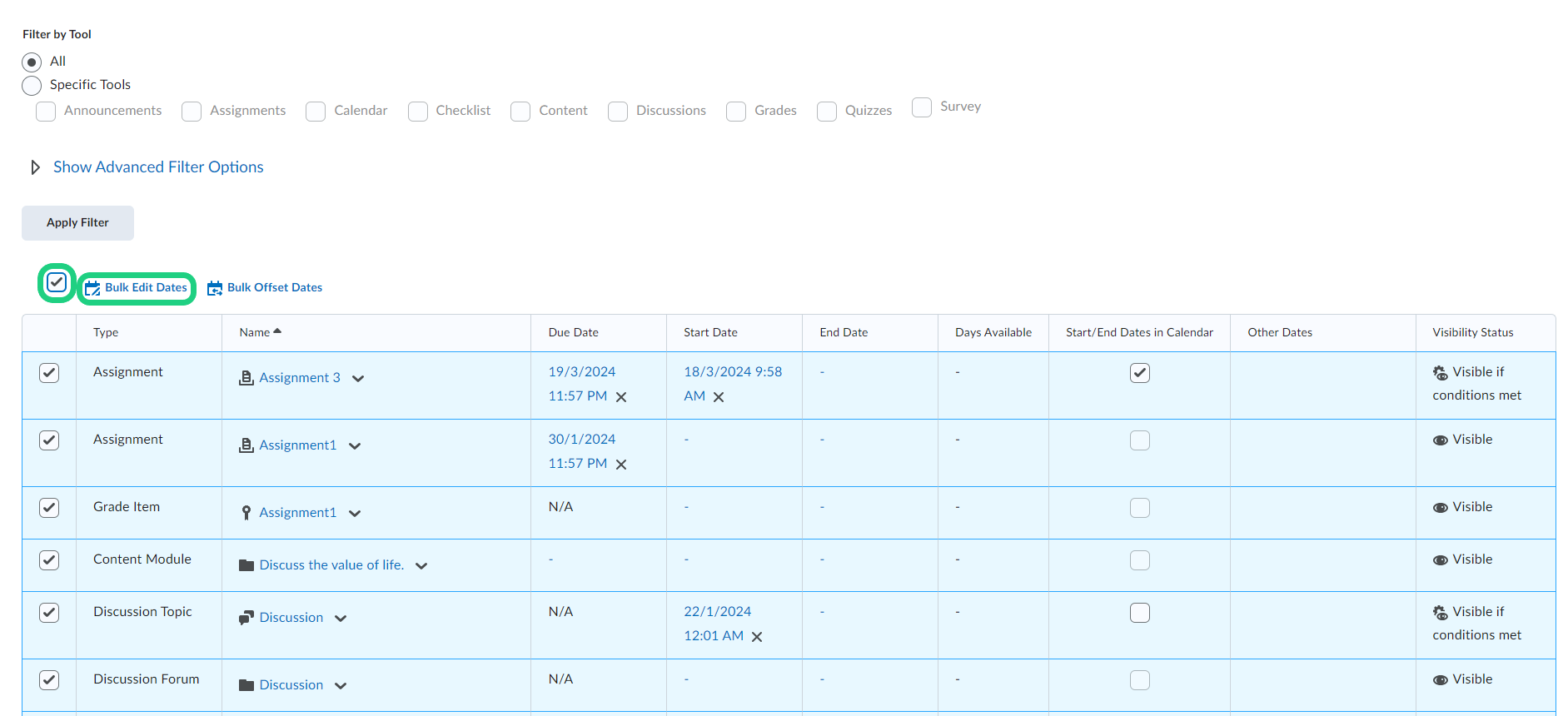Deselect the Content Module row checkbox
Image resolution: width=1568 pixels, height=716 pixels.
tap(49, 560)
